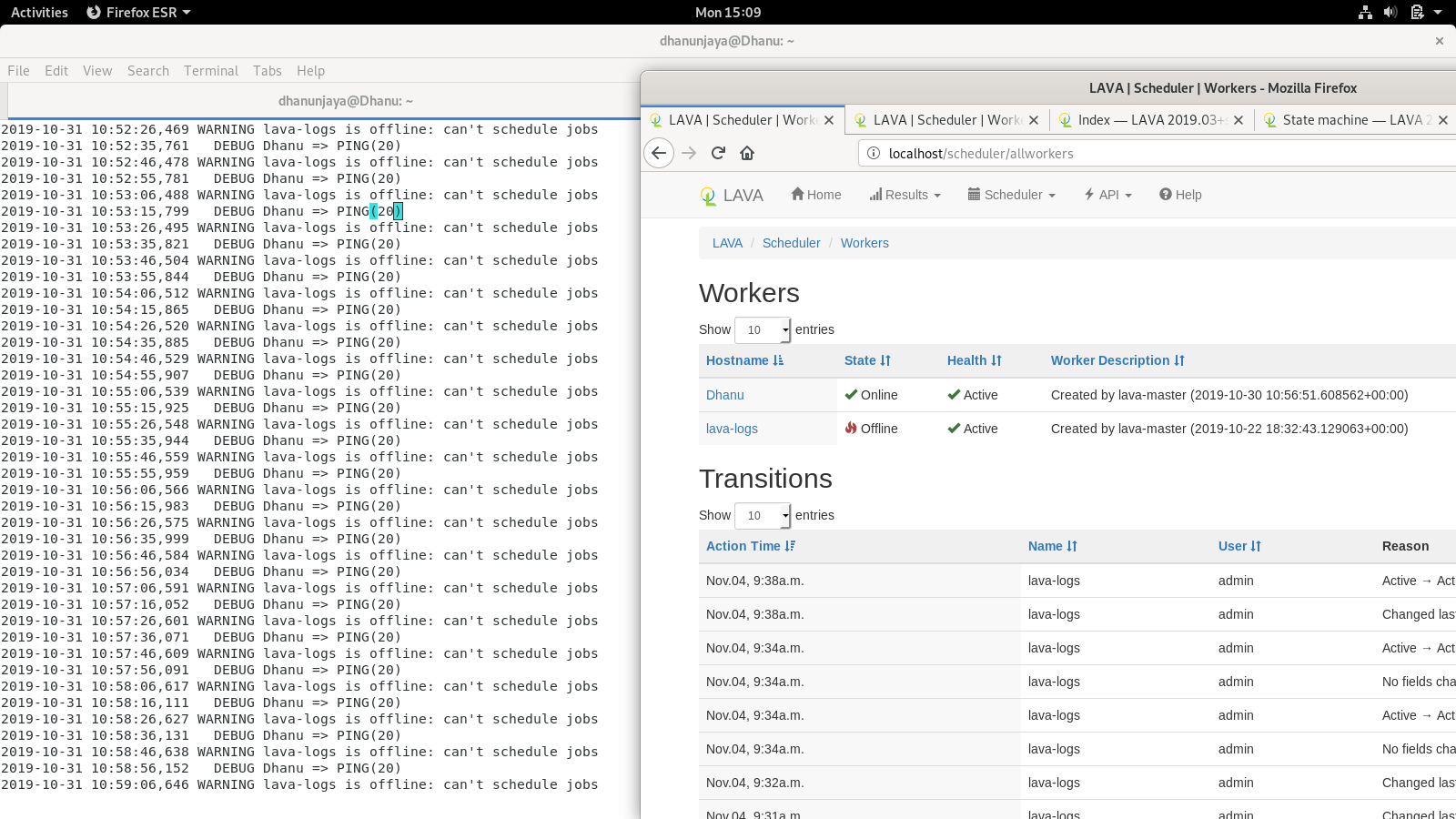Click the Active health of lava-logs worker
This screenshot has width=1456, height=819.
click(973, 429)
